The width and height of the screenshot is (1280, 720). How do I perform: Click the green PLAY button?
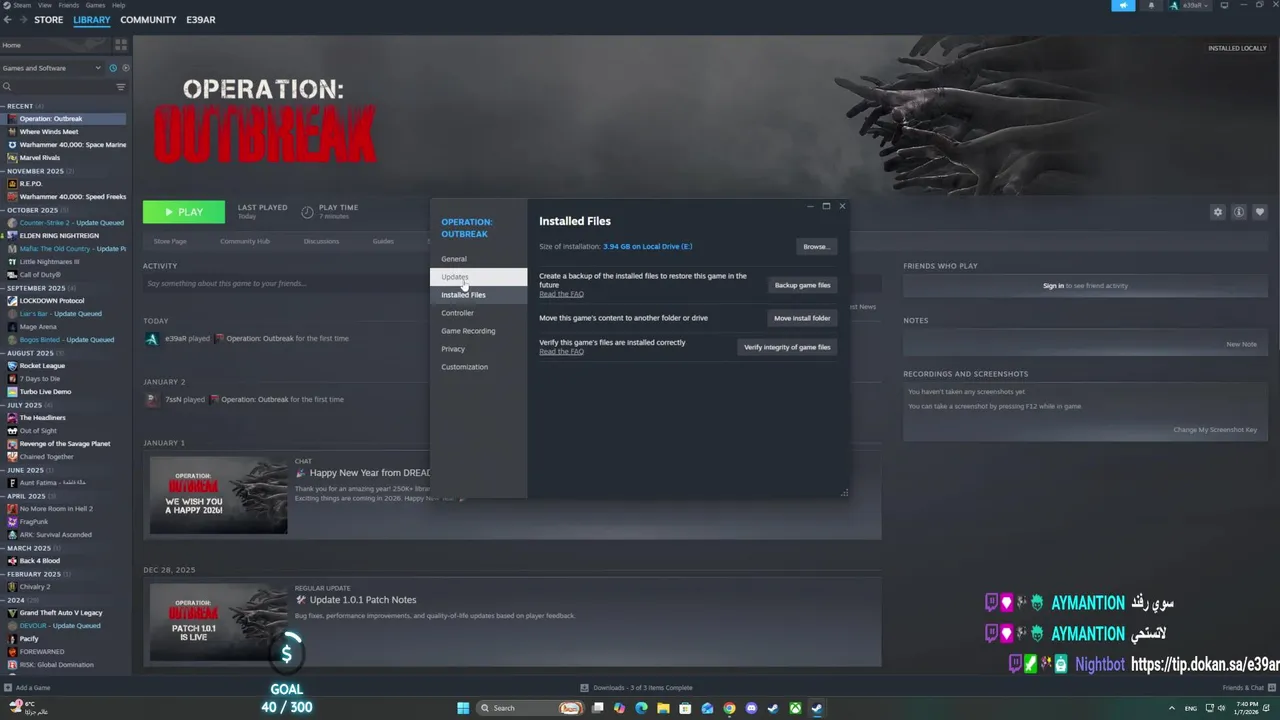[184, 212]
